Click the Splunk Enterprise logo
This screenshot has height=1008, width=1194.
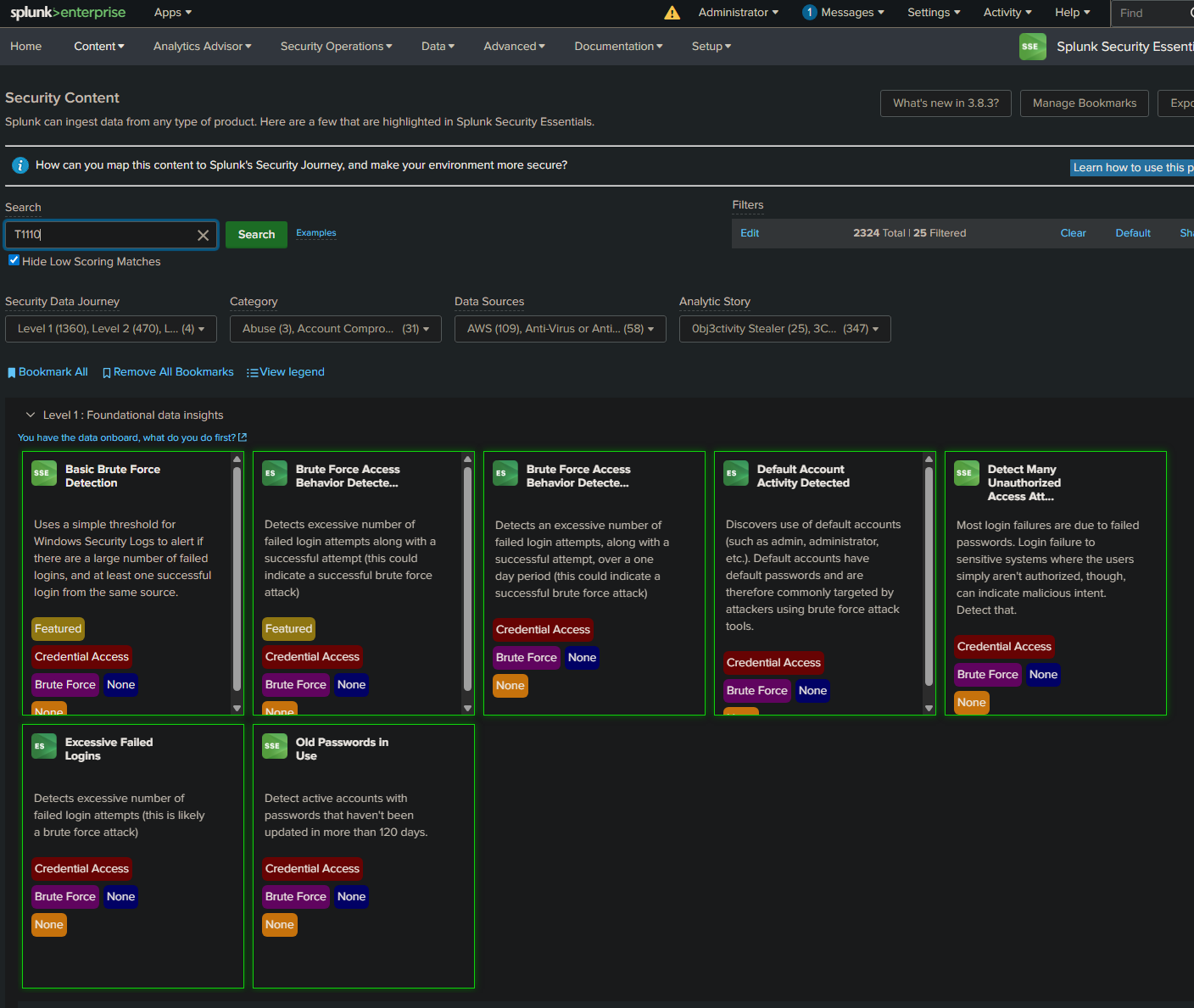[68, 12]
